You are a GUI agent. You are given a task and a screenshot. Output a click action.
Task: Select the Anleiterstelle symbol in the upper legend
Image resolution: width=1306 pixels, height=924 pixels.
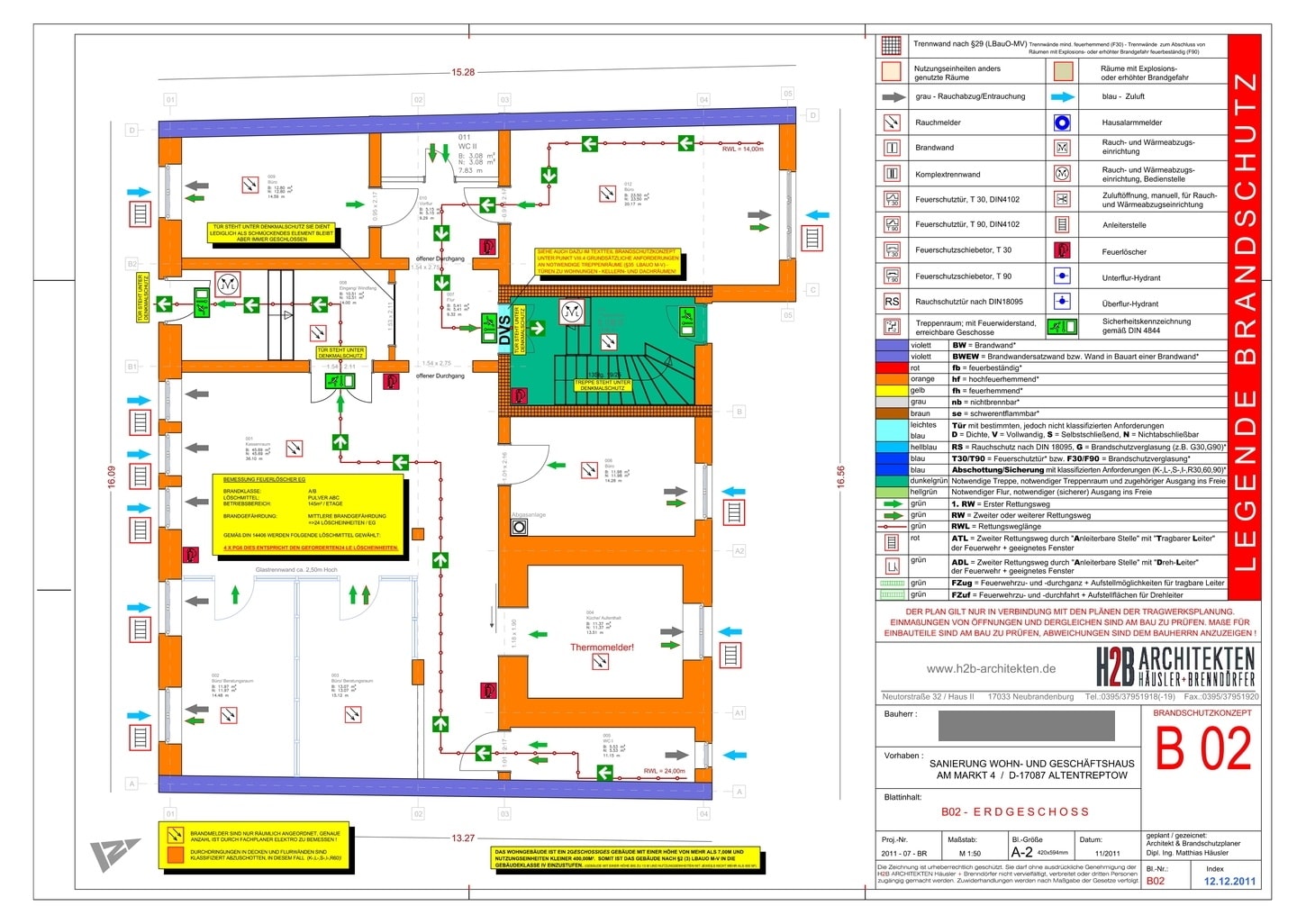tap(1063, 224)
